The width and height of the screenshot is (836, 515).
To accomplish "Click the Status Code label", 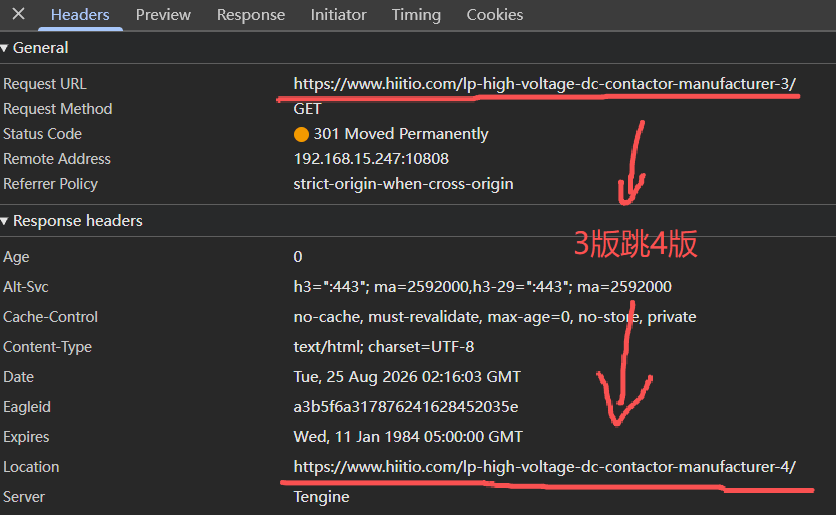I will [43, 134].
